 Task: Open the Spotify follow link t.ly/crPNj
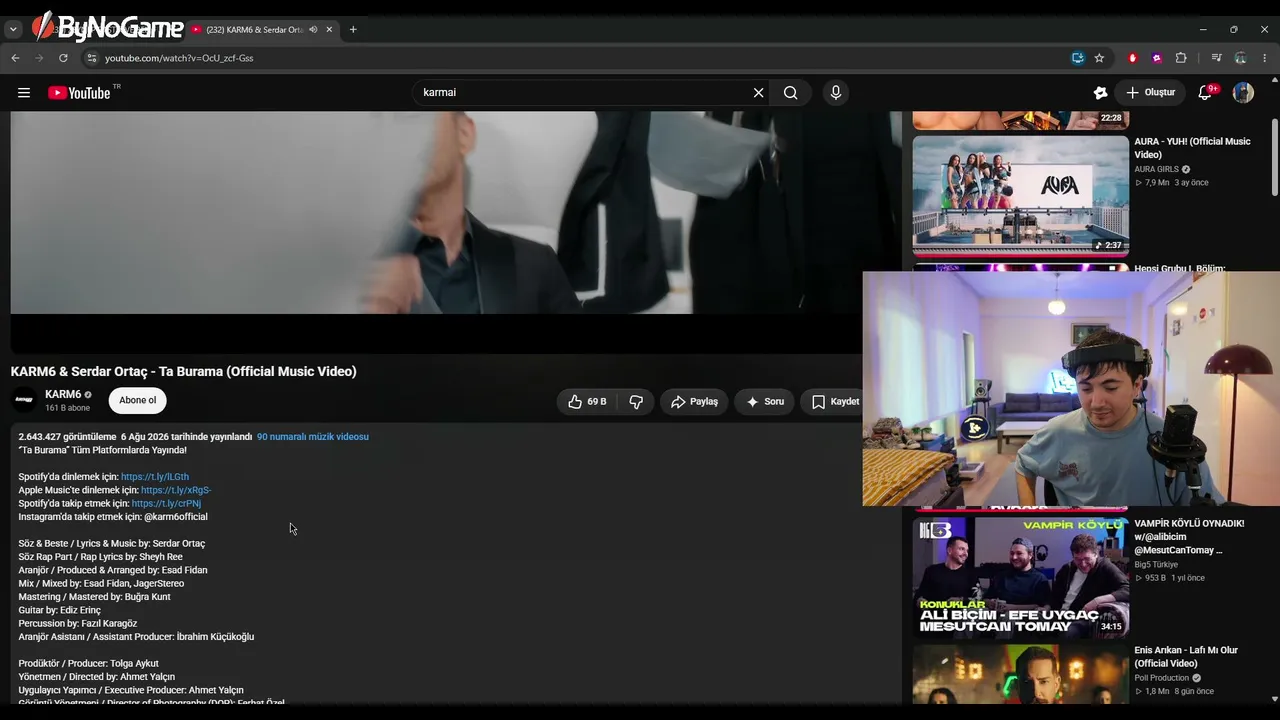(166, 504)
